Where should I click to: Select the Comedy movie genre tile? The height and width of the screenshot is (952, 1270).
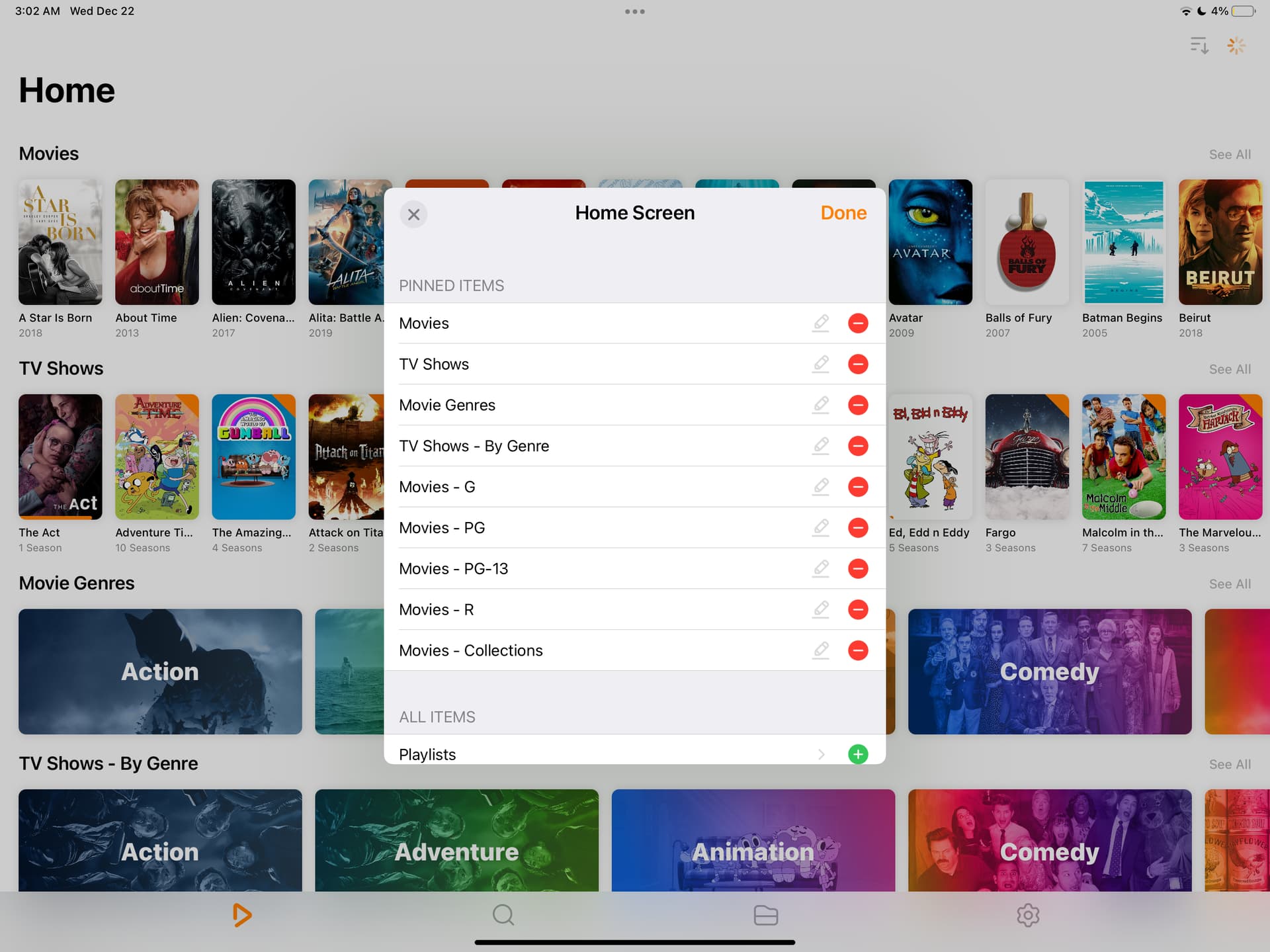click(1049, 671)
